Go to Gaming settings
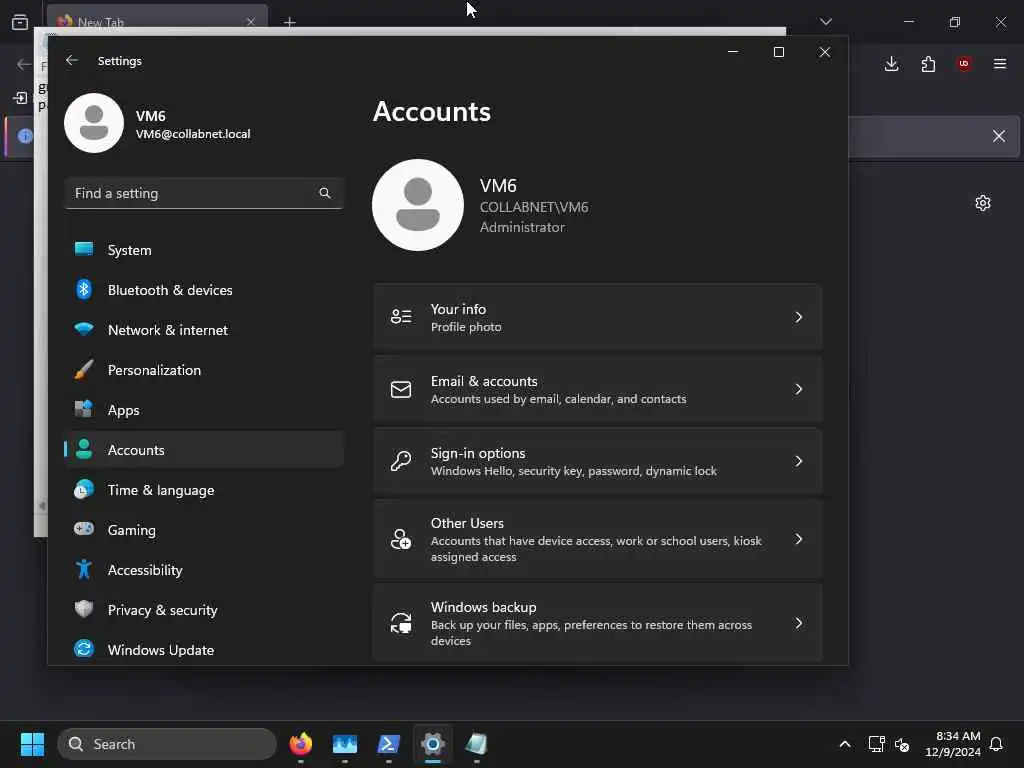The height and width of the screenshot is (768, 1024). point(204,530)
